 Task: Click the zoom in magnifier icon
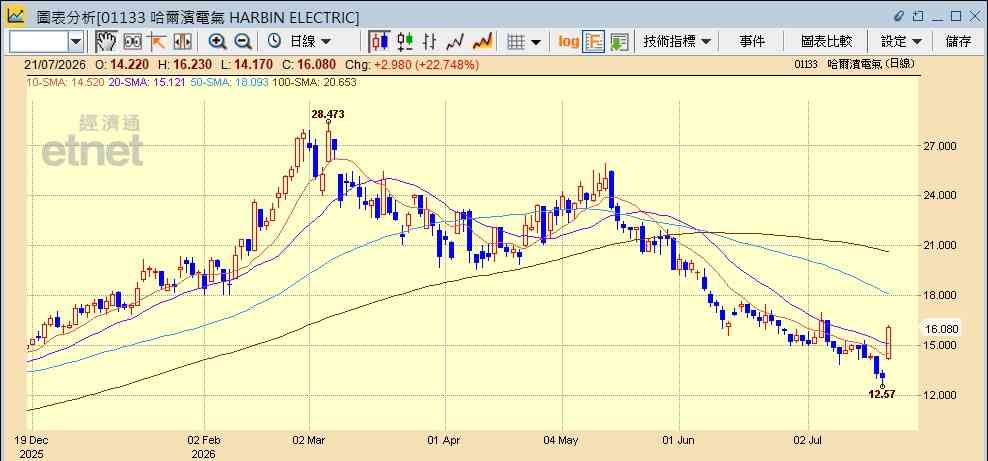(217, 42)
